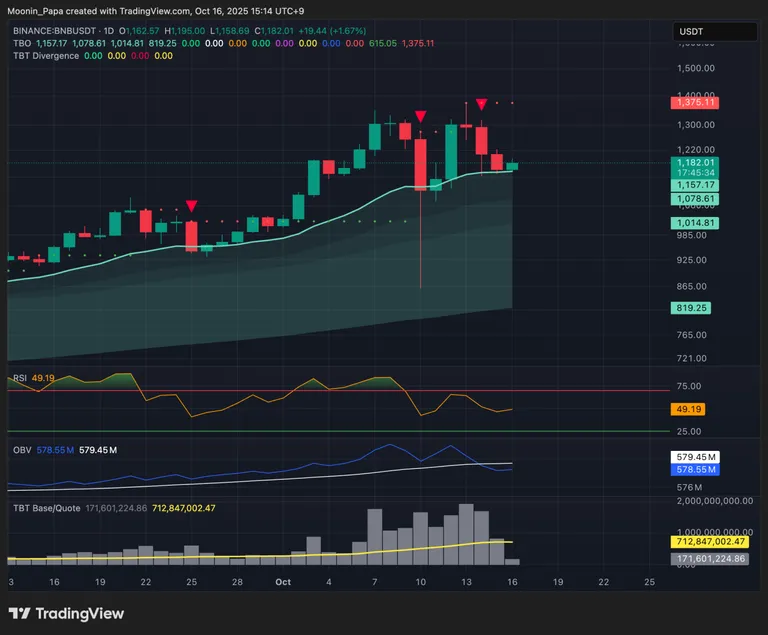Viewport: 768px width, 635px height.
Task: Click the Oct label on the time axis
Action: point(282,581)
